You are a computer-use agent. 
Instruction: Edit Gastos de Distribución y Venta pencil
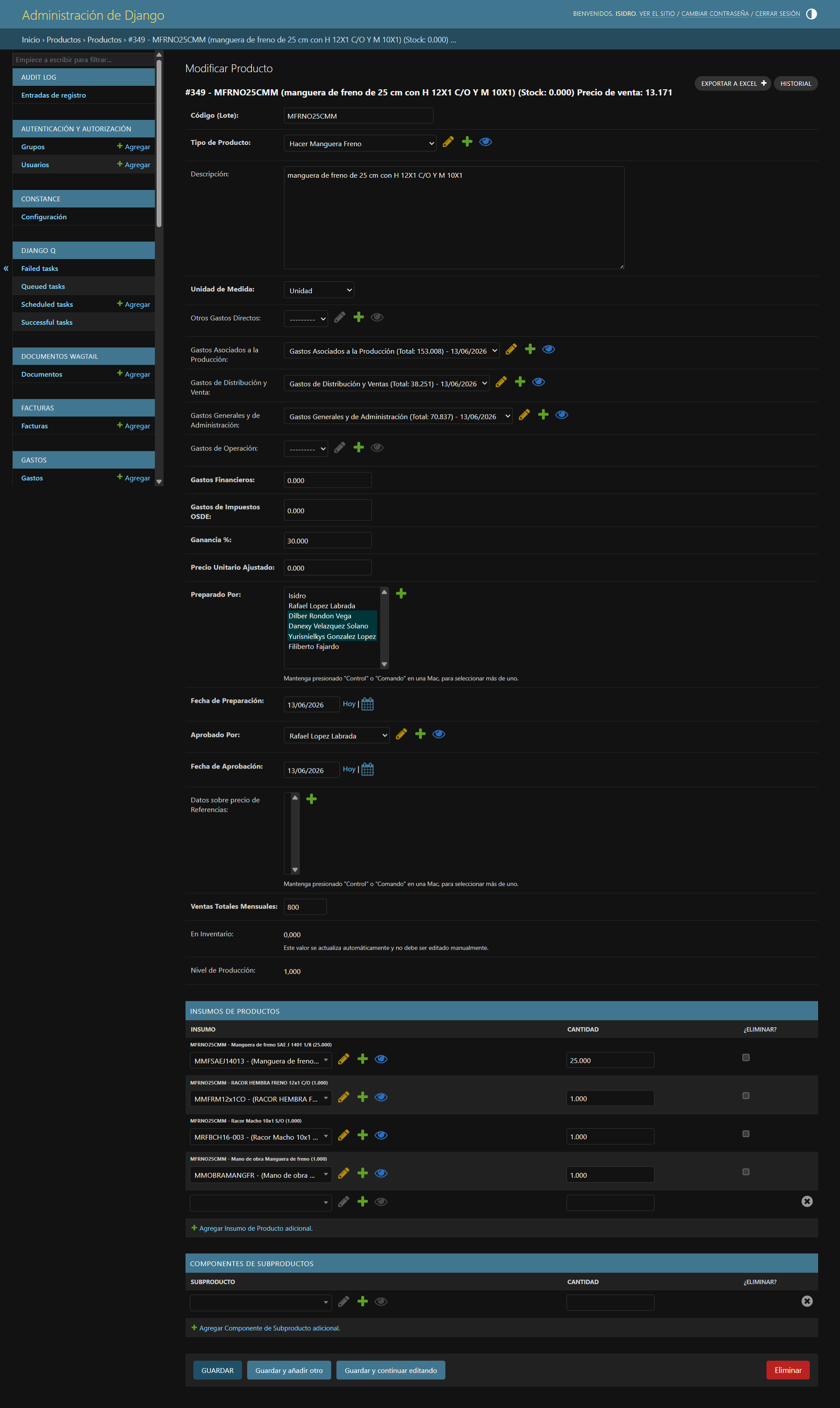click(x=501, y=382)
